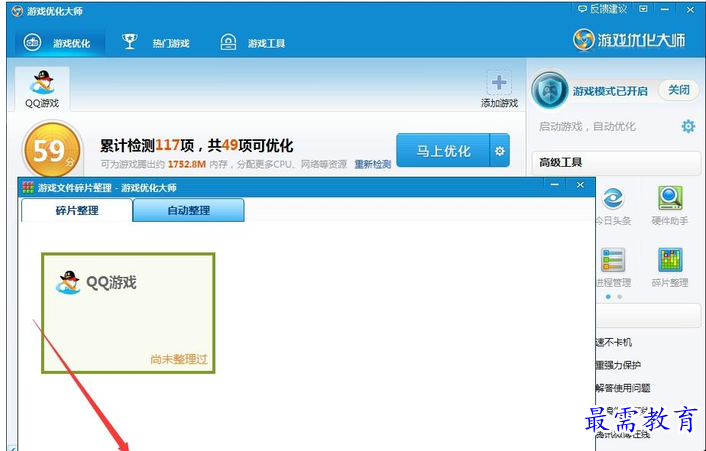Click the 游戏工具 toolbox icon

(228, 42)
